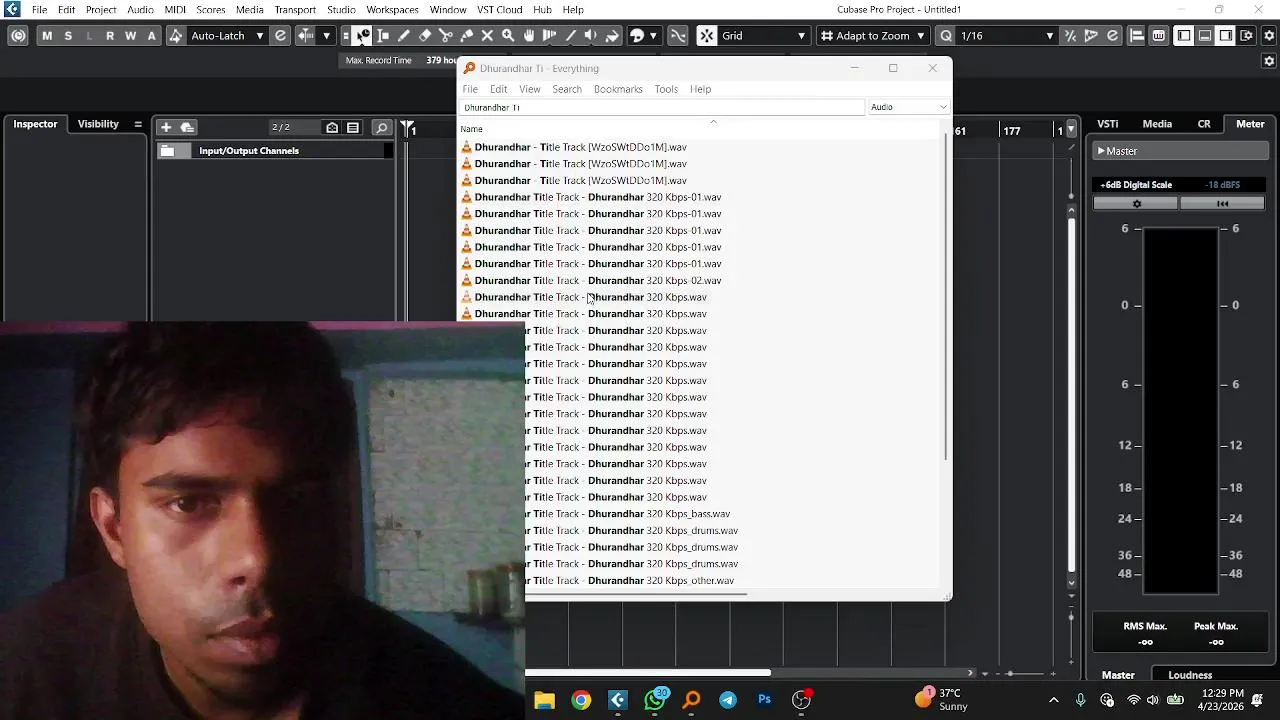Toggle global Solo S button
This screenshot has height=720, width=1280.
68,35
